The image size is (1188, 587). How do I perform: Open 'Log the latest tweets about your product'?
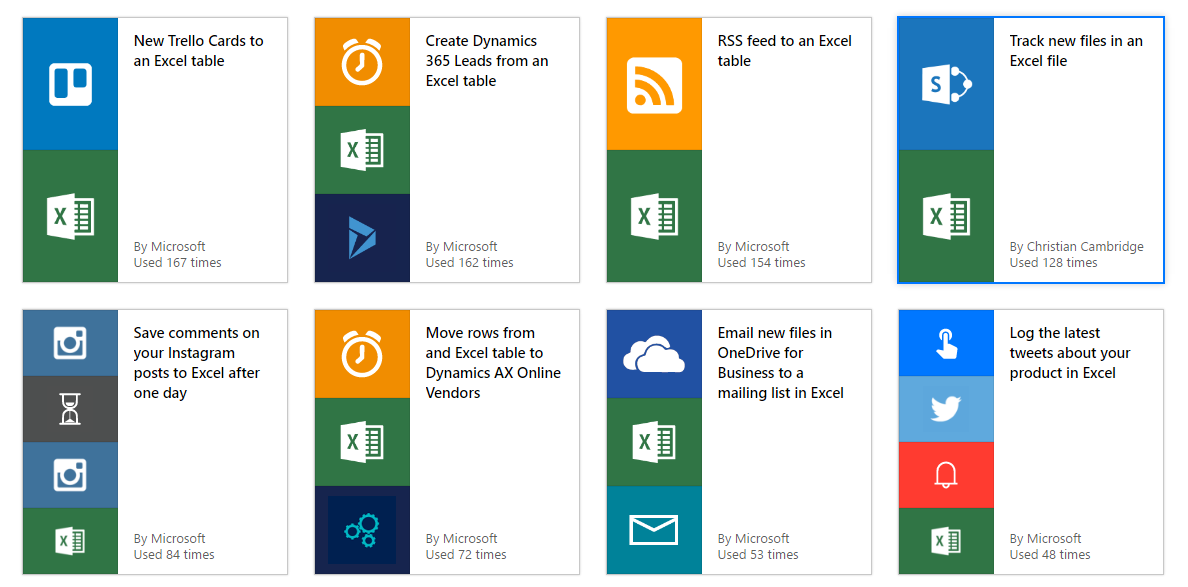point(1070,353)
